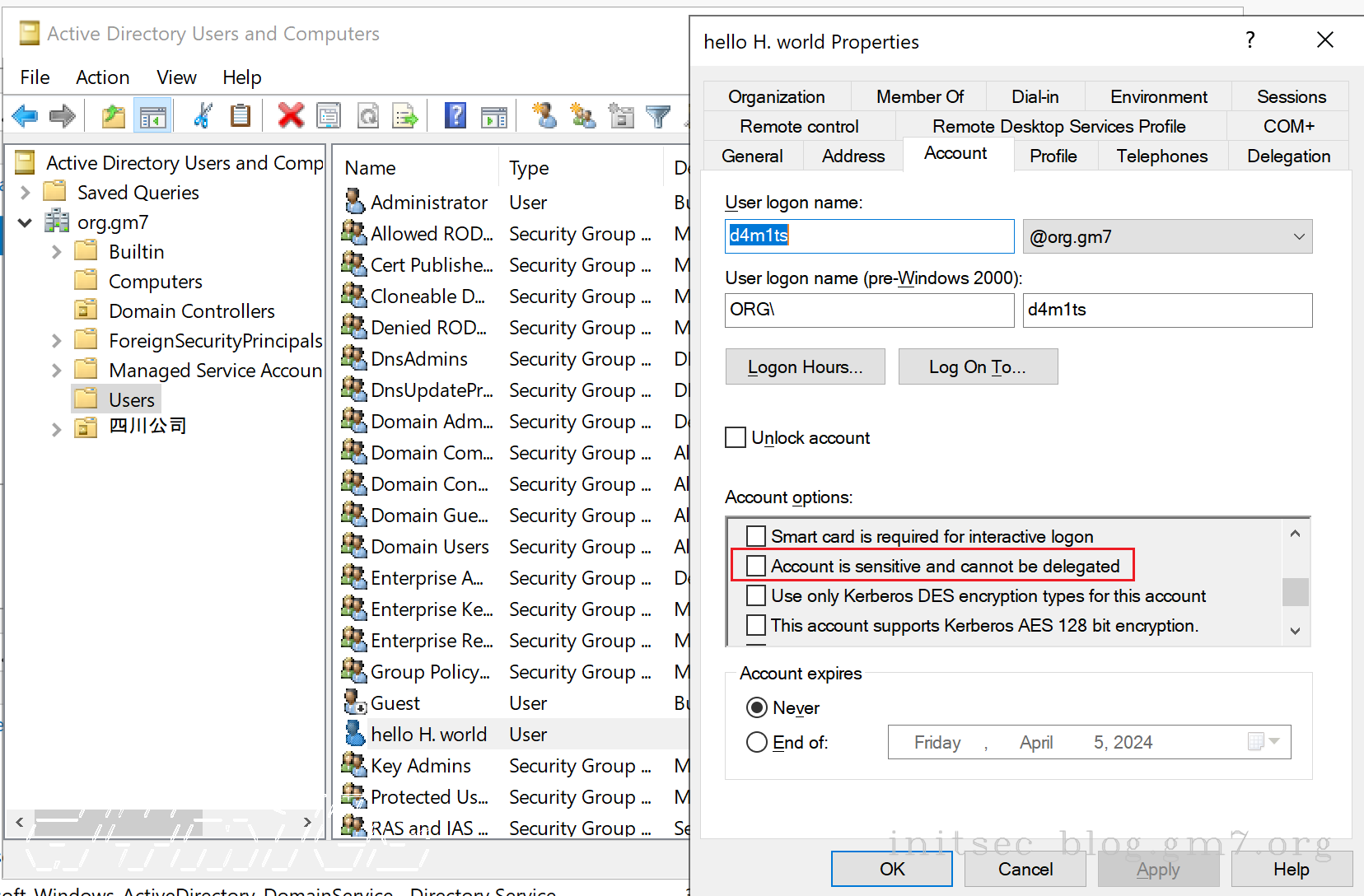Viewport: 1364px width, 896px height.
Task: Click the Logon Hours button
Action: 805,366
